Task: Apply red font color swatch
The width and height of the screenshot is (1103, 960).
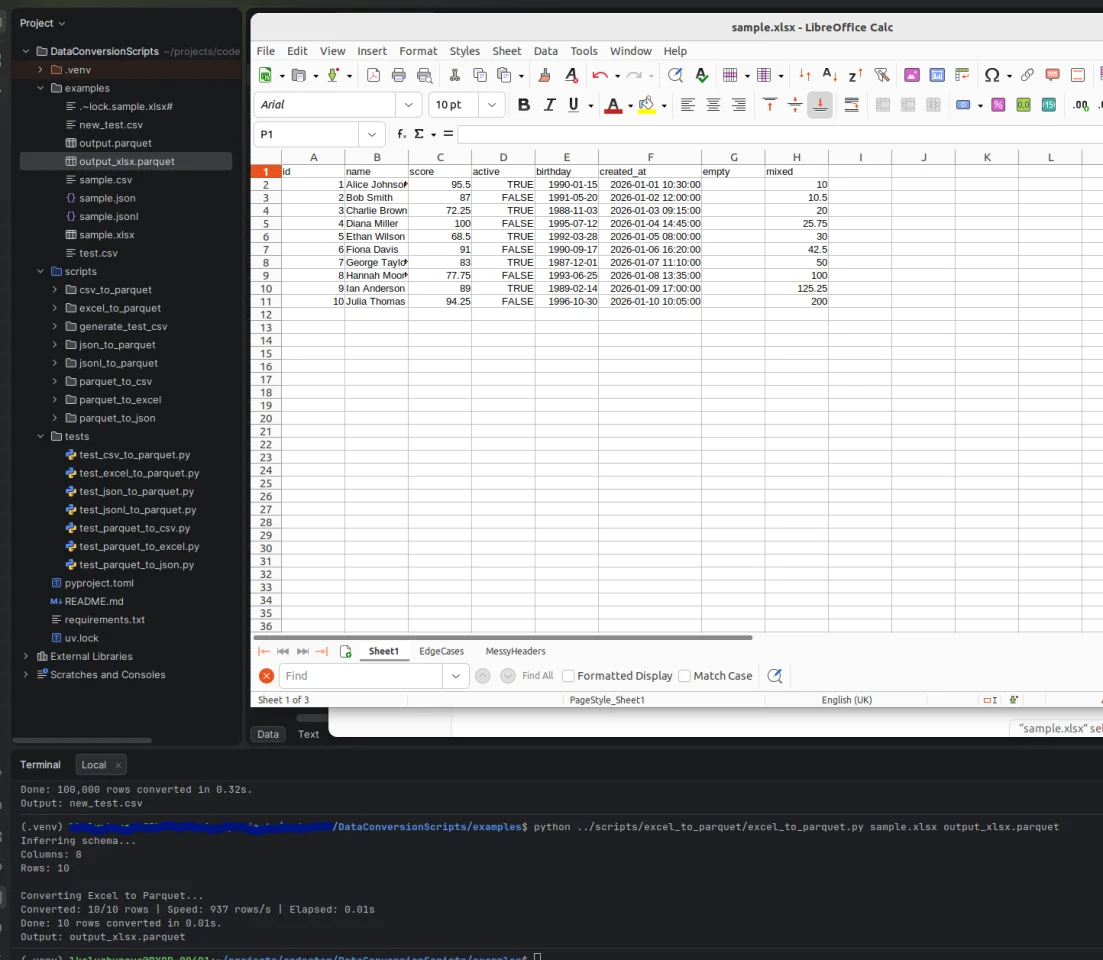Action: [x=613, y=105]
